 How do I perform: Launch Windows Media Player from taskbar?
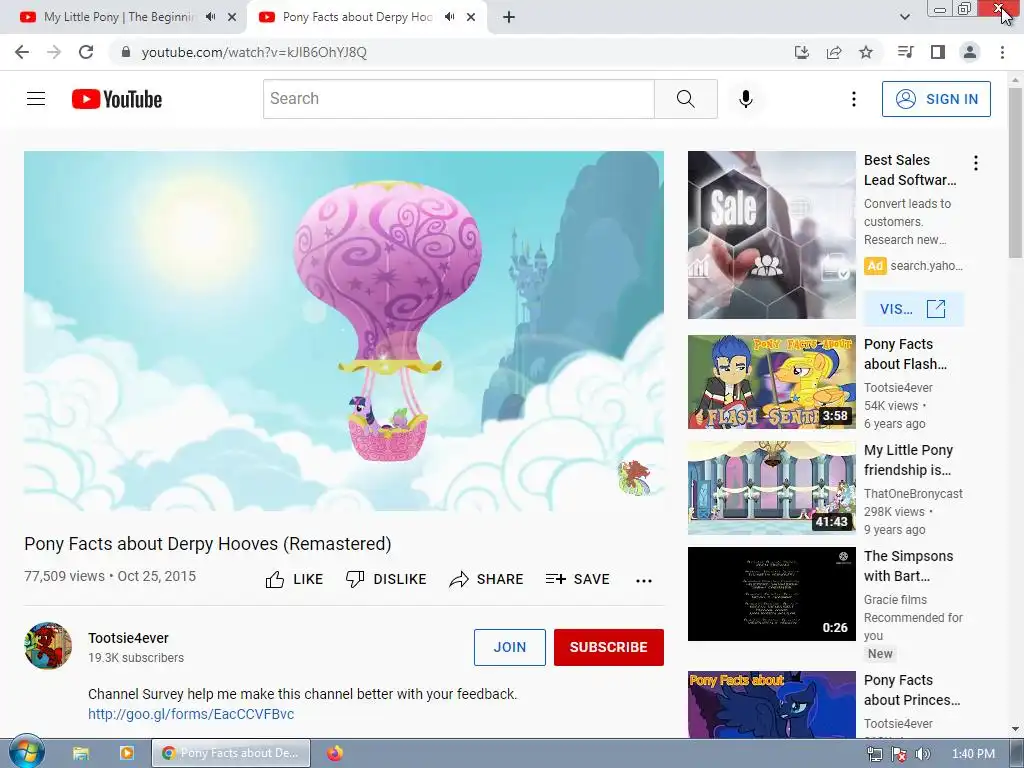tap(127, 754)
